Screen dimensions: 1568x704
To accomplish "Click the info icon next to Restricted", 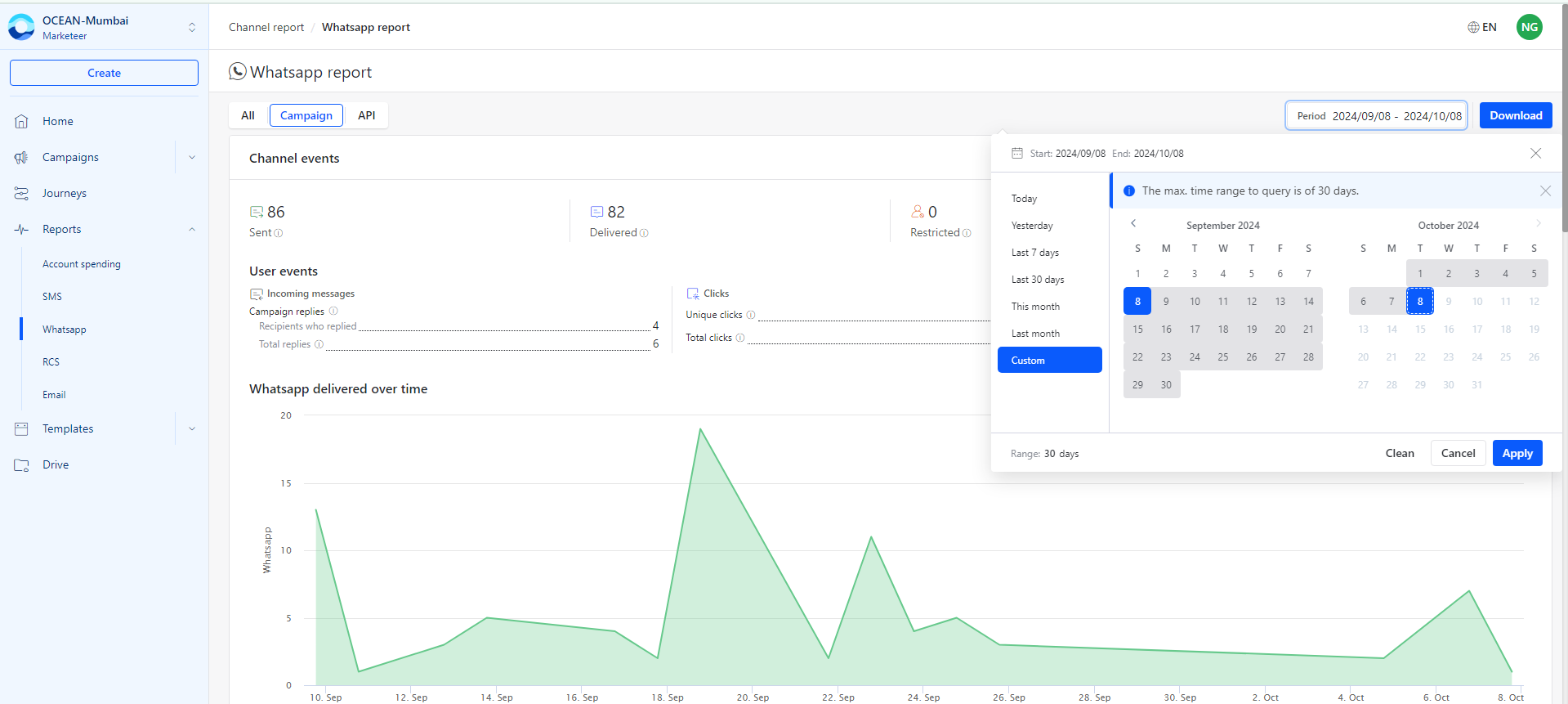I will pyautogui.click(x=967, y=233).
